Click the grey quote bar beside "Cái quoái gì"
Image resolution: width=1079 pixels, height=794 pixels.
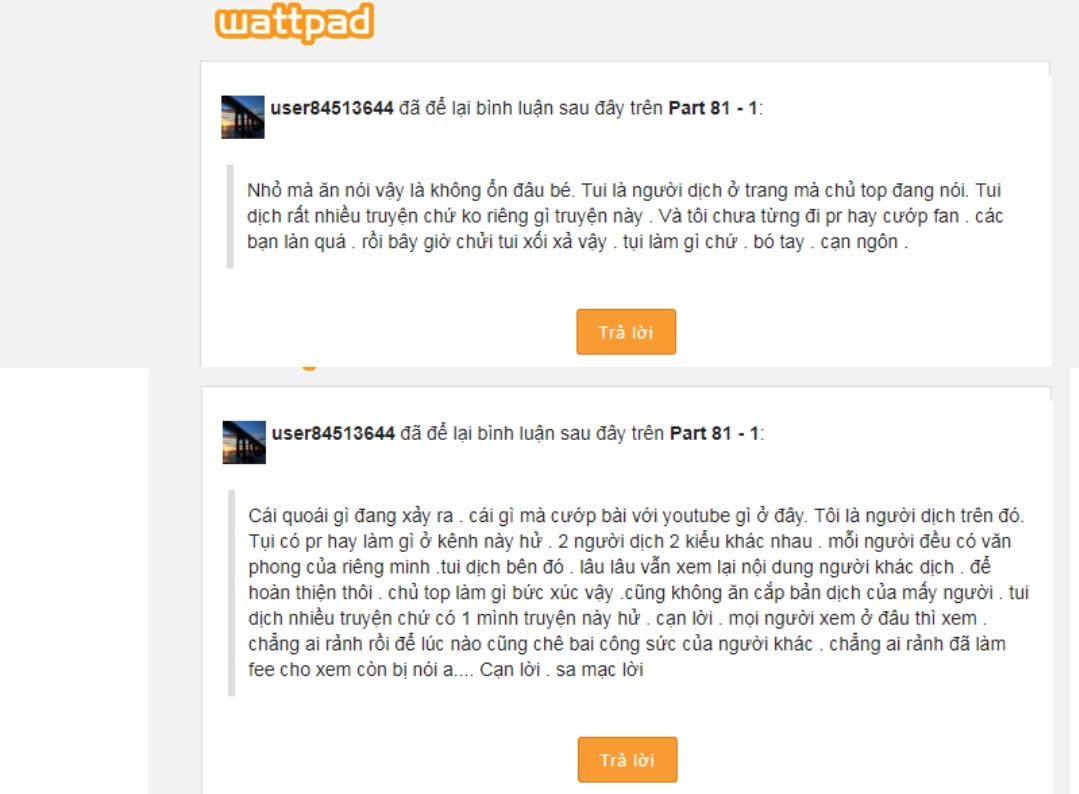[x=231, y=593]
